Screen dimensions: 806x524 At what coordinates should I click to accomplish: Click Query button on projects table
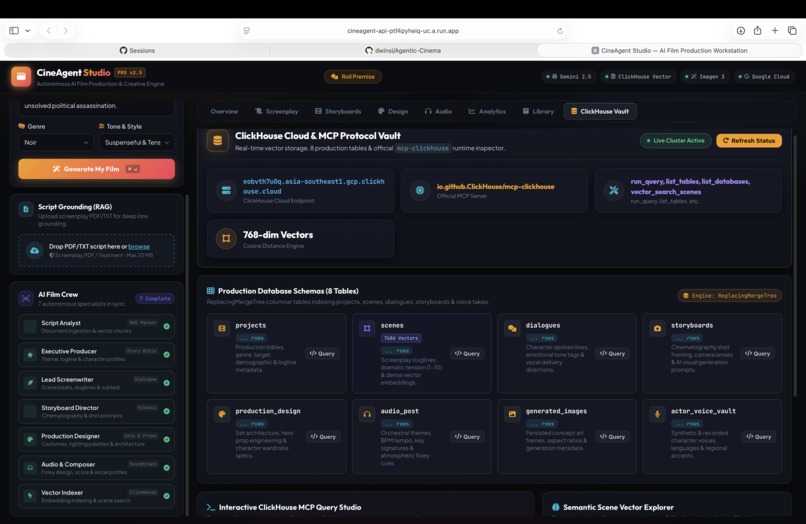322,353
